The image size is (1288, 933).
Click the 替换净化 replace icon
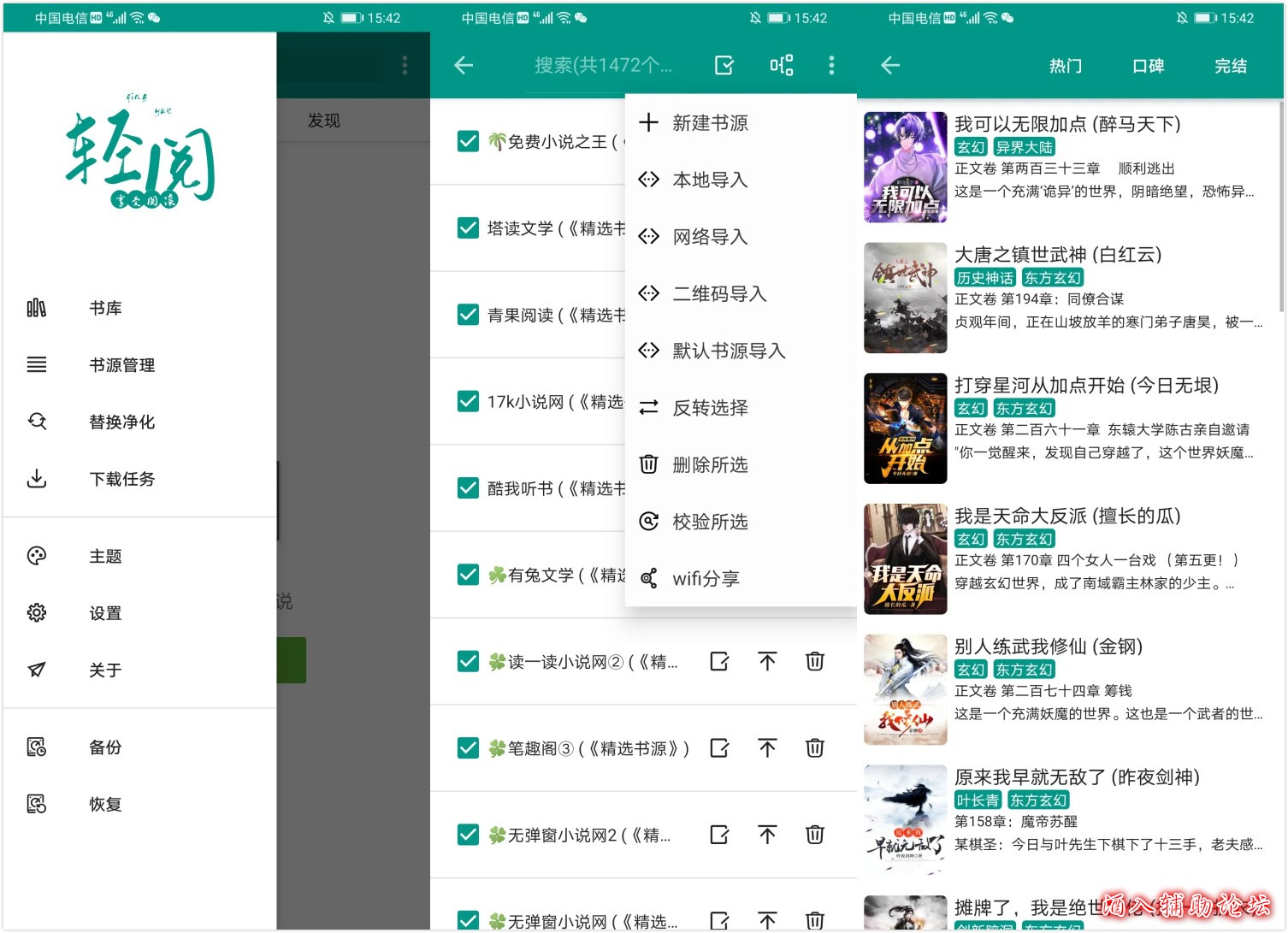tap(36, 422)
